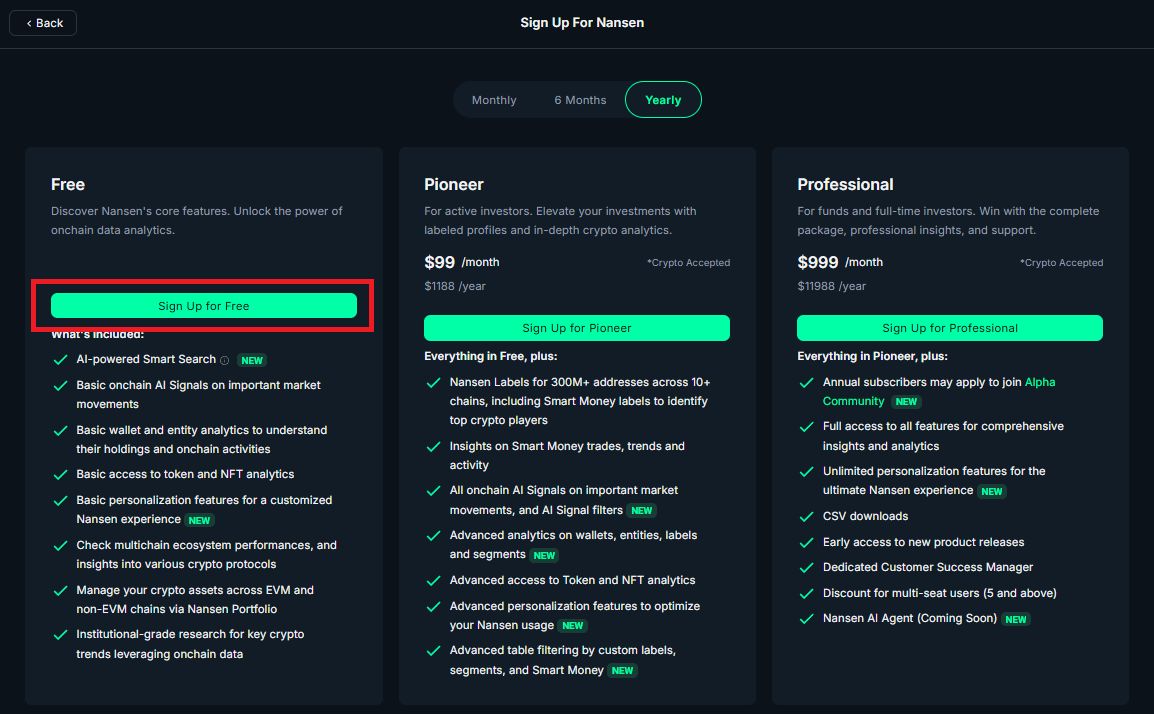Click the NEW badge after Nansen AI Agent
Screen dimensions: 1154x714
click(x=1016, y=620)
